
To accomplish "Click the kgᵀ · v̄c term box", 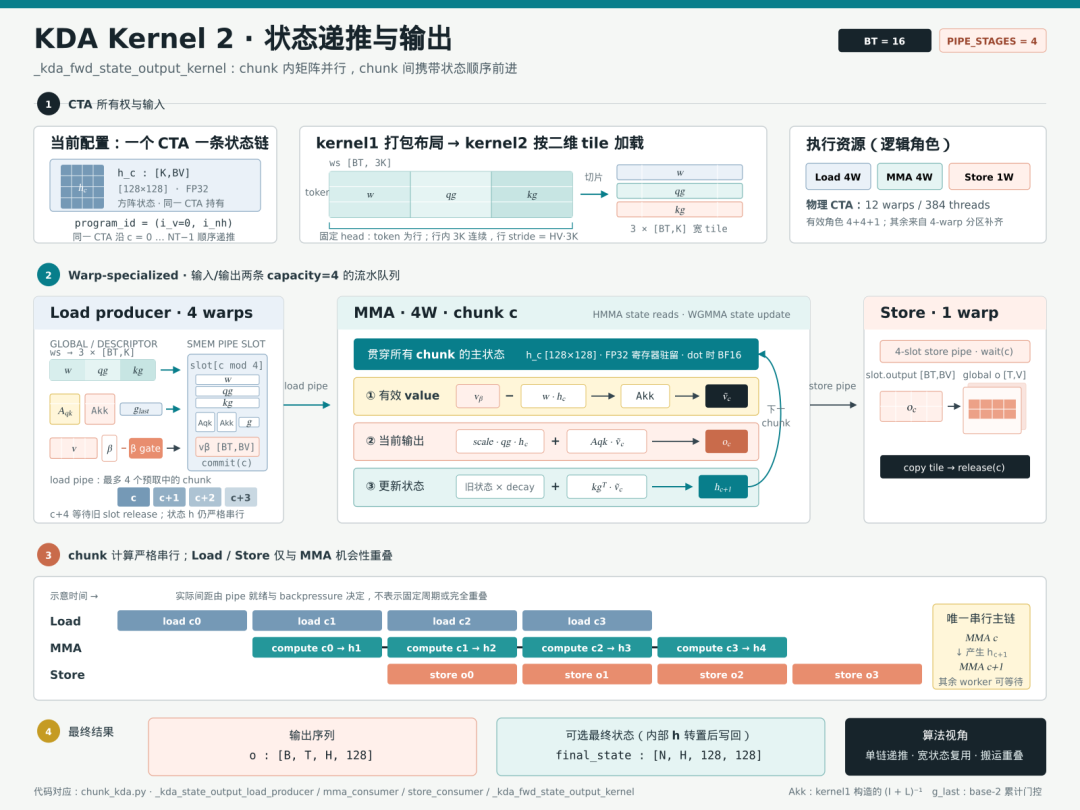I will 607,486.
